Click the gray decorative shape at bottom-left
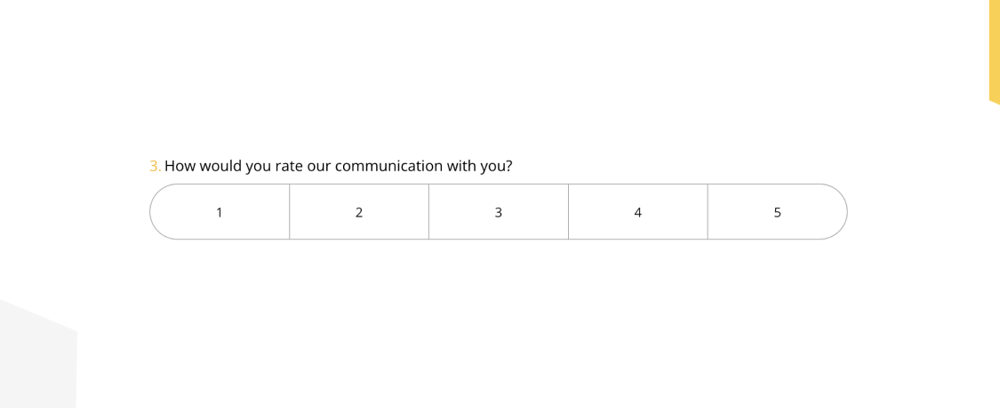 tap(35, 360)
